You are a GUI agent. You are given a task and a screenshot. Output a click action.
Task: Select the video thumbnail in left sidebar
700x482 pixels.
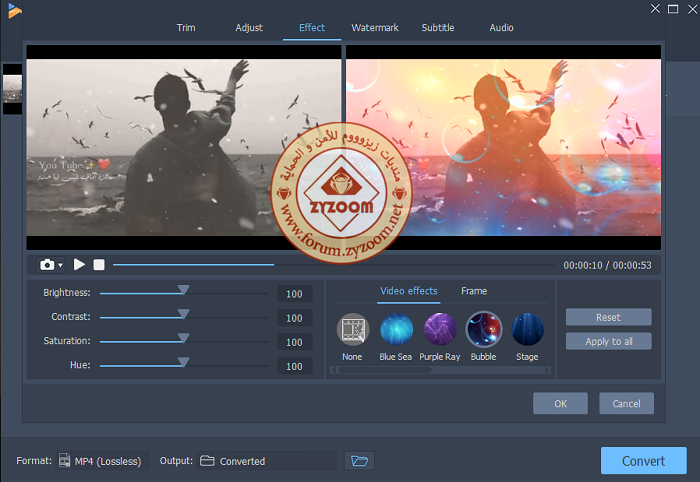[x=12, y=89]
